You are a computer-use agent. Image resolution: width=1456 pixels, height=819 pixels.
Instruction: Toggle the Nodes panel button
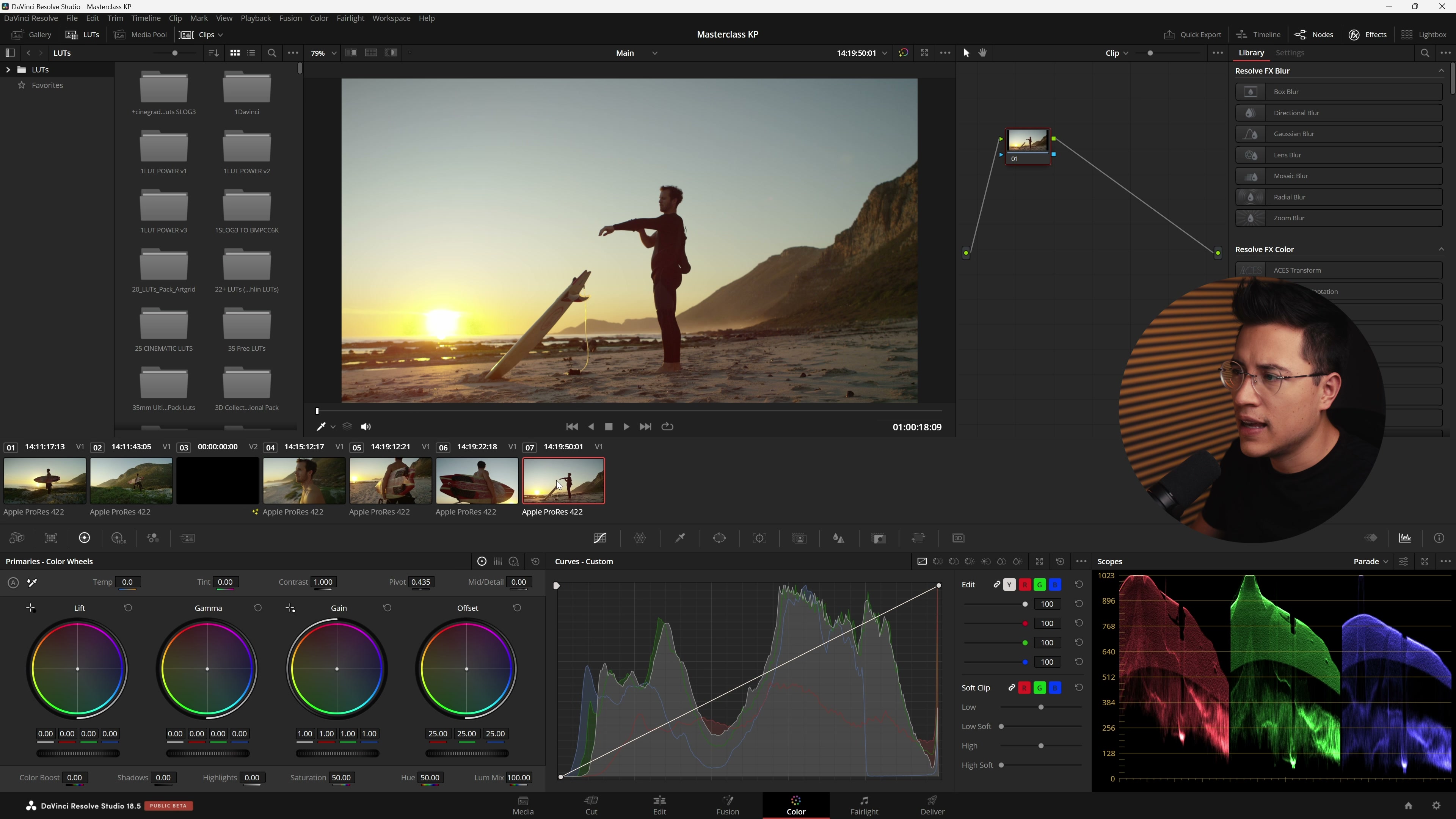coord(1313,35)
